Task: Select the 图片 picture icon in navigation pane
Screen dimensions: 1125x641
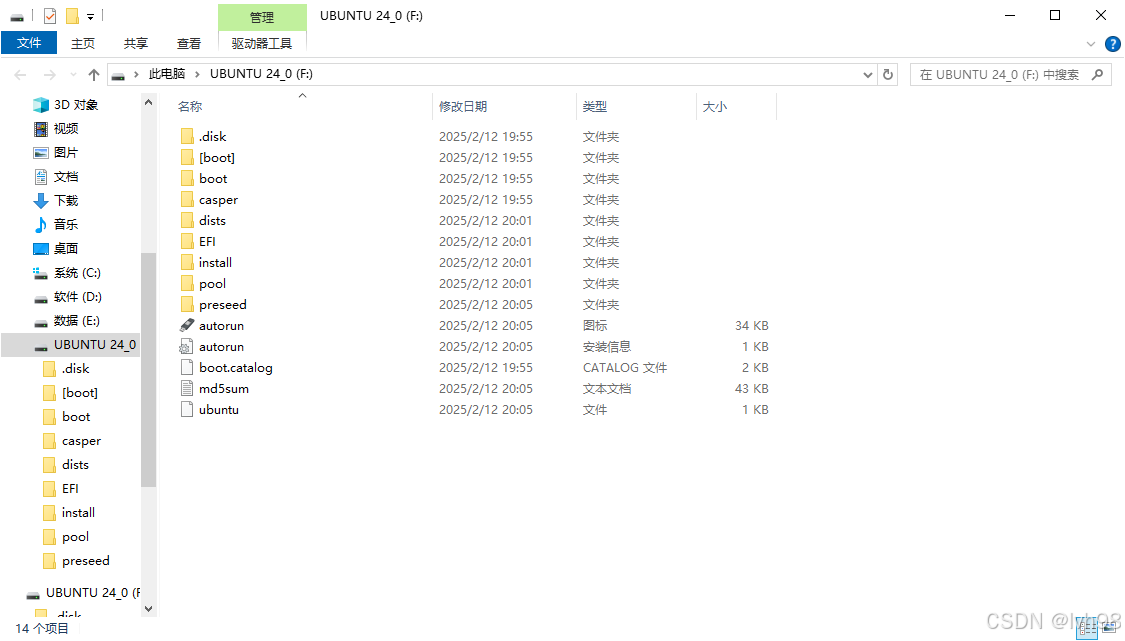Action: coord(41,153)
